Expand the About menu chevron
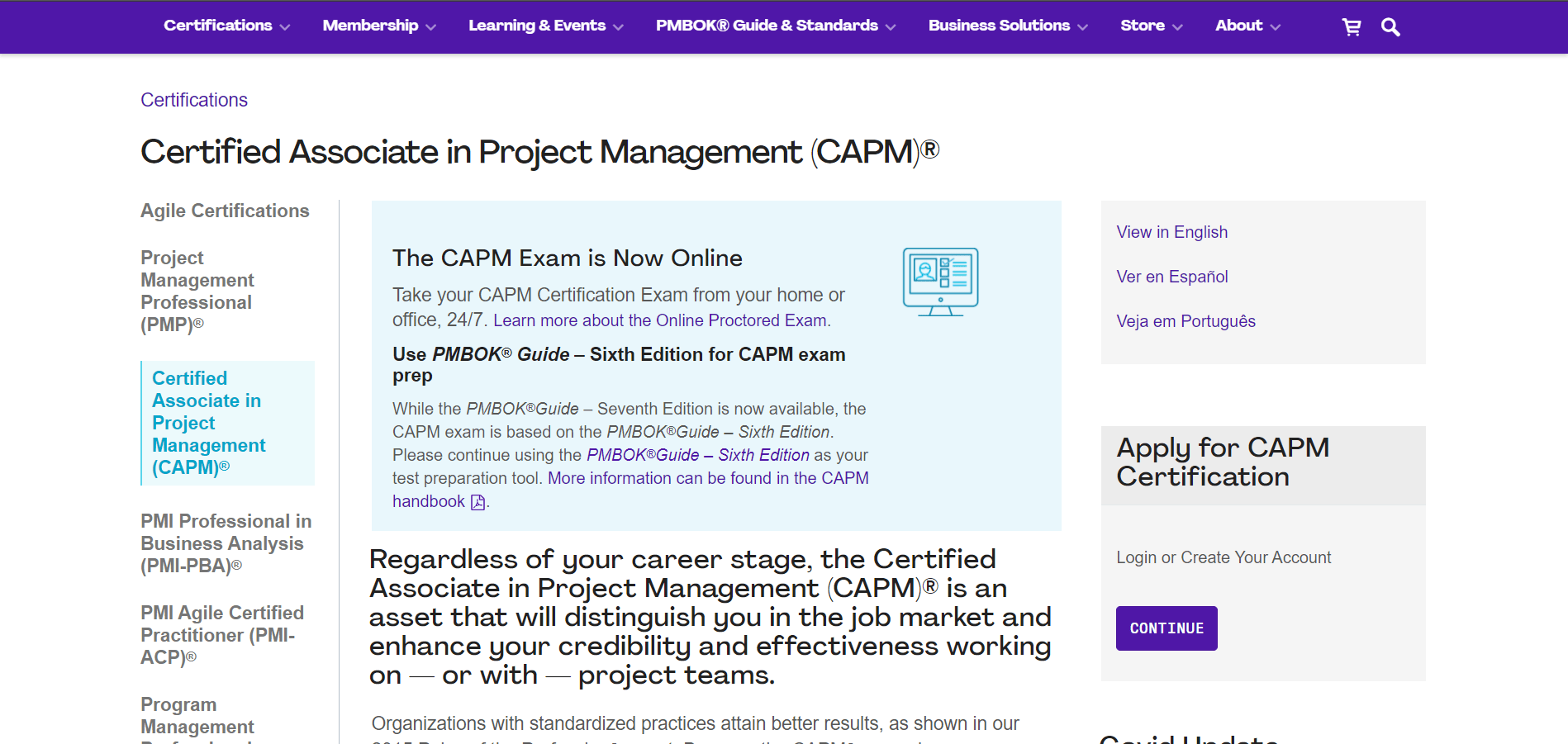The width and height of the screenshot is (1568, 744). pyautogui.click(x=1275, y=27)
